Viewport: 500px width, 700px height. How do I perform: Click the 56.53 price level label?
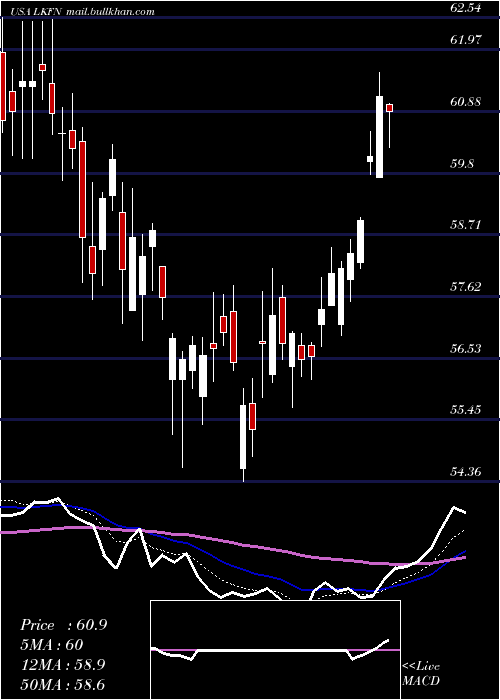pyautogui.click(x=466, y=348)
